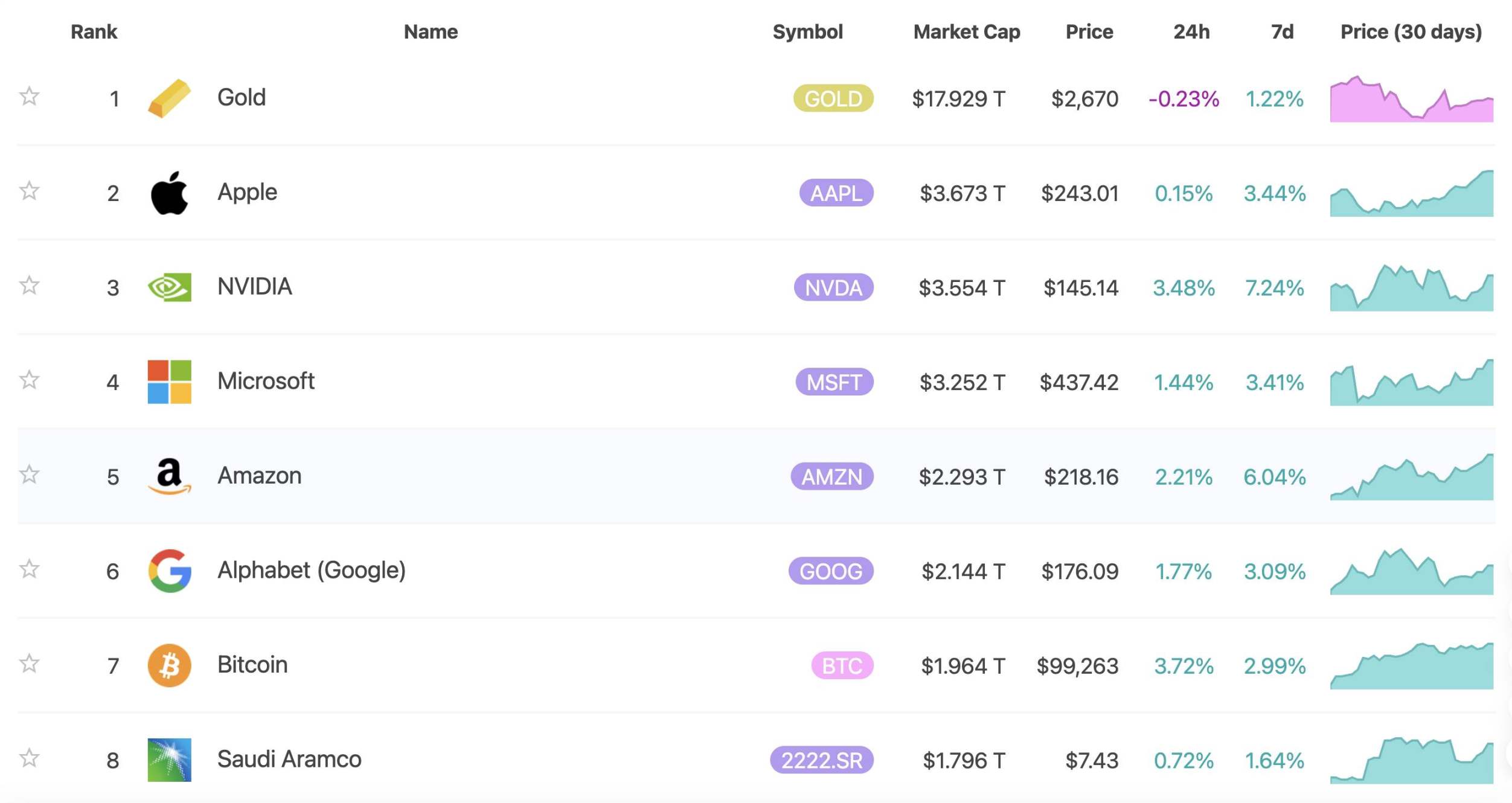This screenshot has width=1512, height=803.
Task: Click the AAPL symbol badge
Action: click(836, 193)
